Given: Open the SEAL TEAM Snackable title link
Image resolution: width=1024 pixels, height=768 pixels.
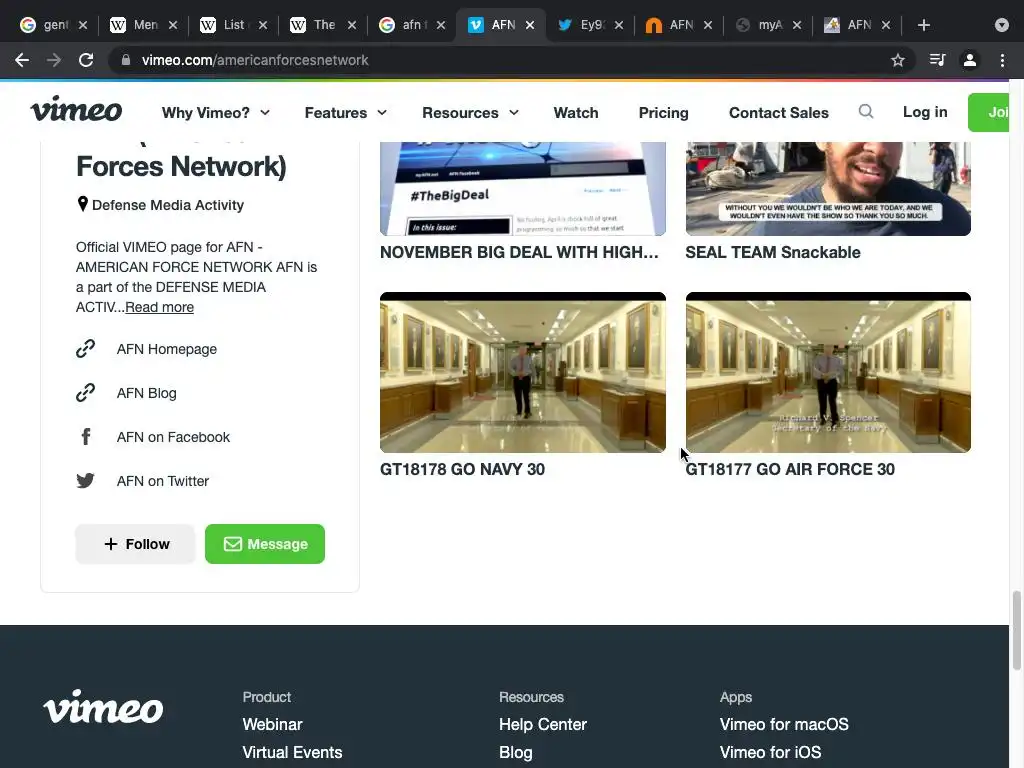Looking at the screenshot, I should click(x=773, y=252).
